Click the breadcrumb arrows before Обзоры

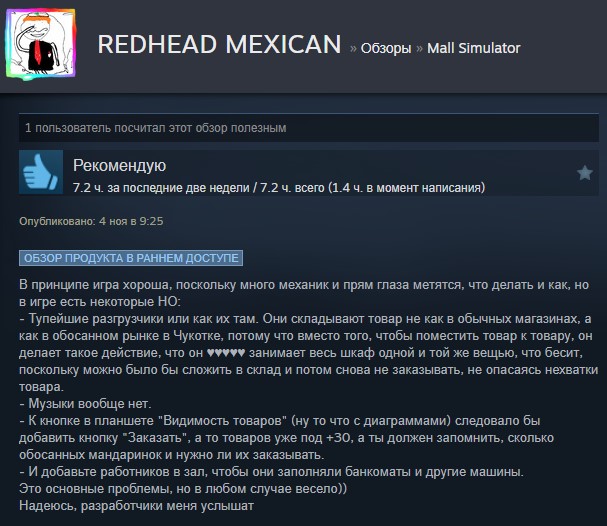[353, 49]
